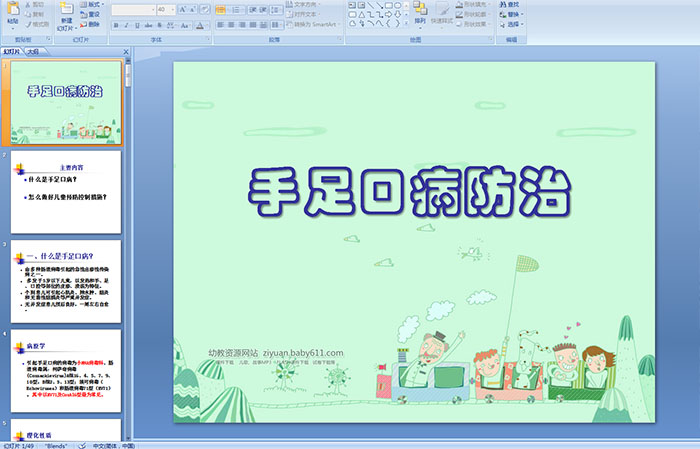700x449 pixels.
Task: Toggle Italic formatting
Action: (x=127, y=25)
